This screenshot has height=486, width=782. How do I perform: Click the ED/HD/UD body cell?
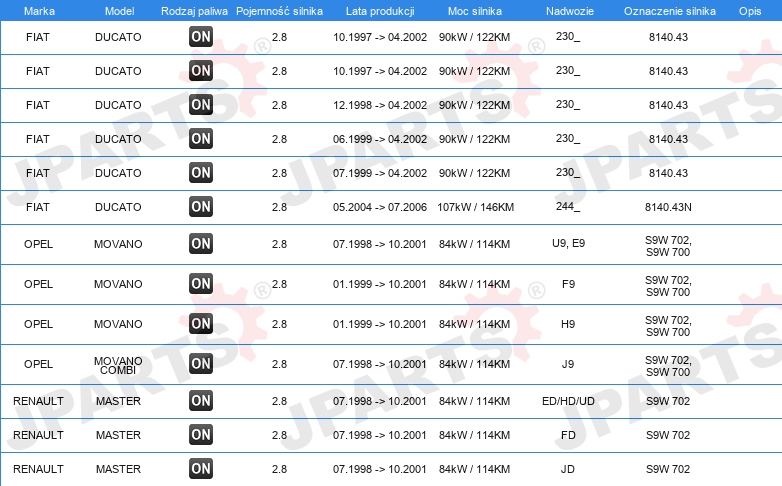point(569,401)
